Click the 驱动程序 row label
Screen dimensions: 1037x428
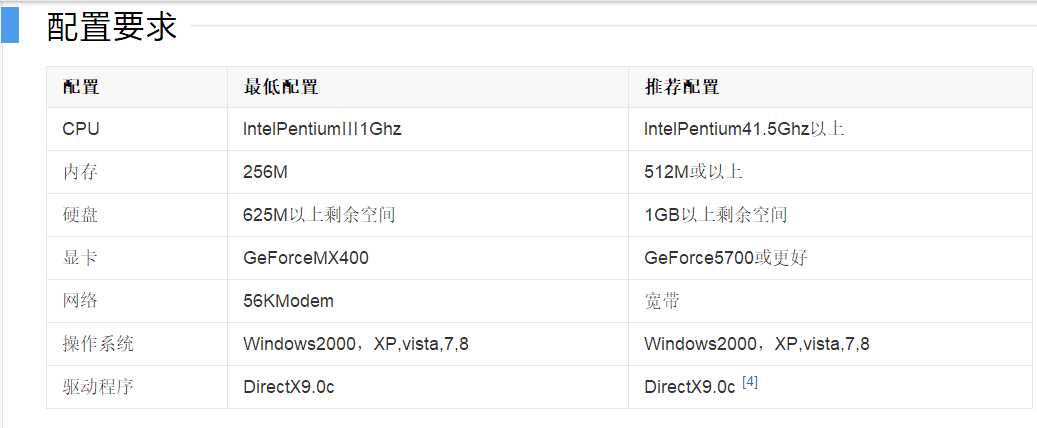point(98,387)
